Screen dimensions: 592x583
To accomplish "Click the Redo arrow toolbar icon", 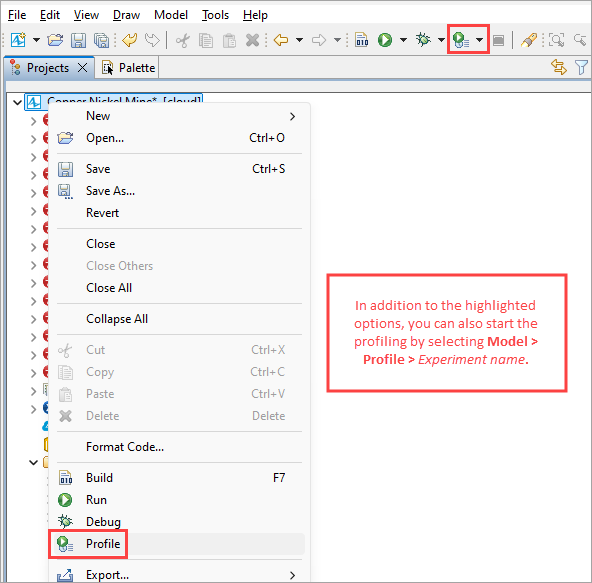I will (153, 40).
